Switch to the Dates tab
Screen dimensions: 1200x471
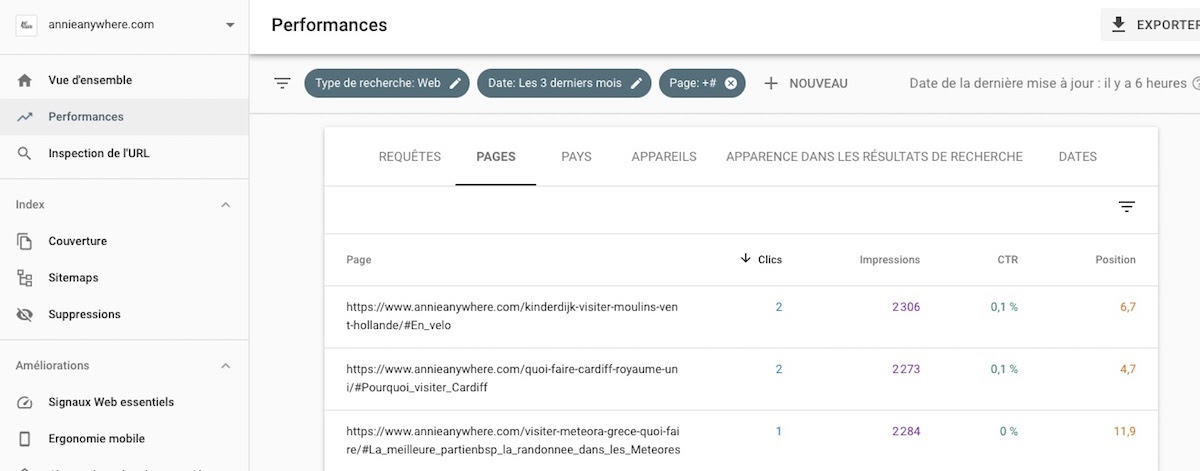point(1078,157)
